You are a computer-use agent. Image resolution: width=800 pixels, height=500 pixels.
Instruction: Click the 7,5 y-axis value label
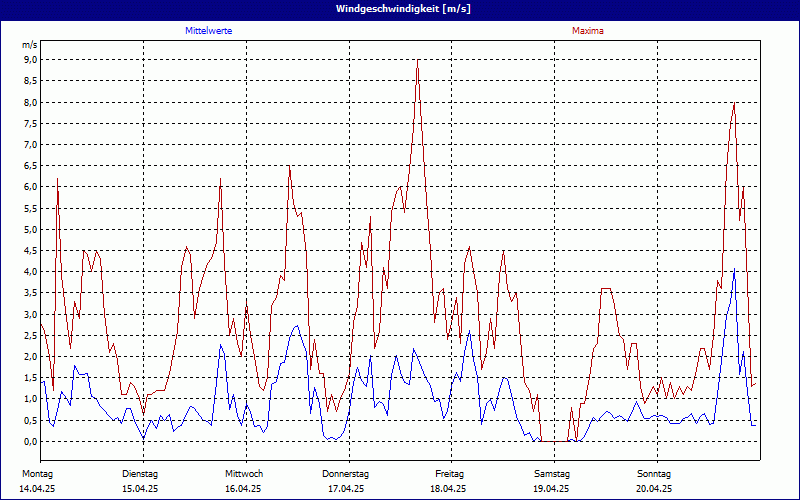coord(30,123)
